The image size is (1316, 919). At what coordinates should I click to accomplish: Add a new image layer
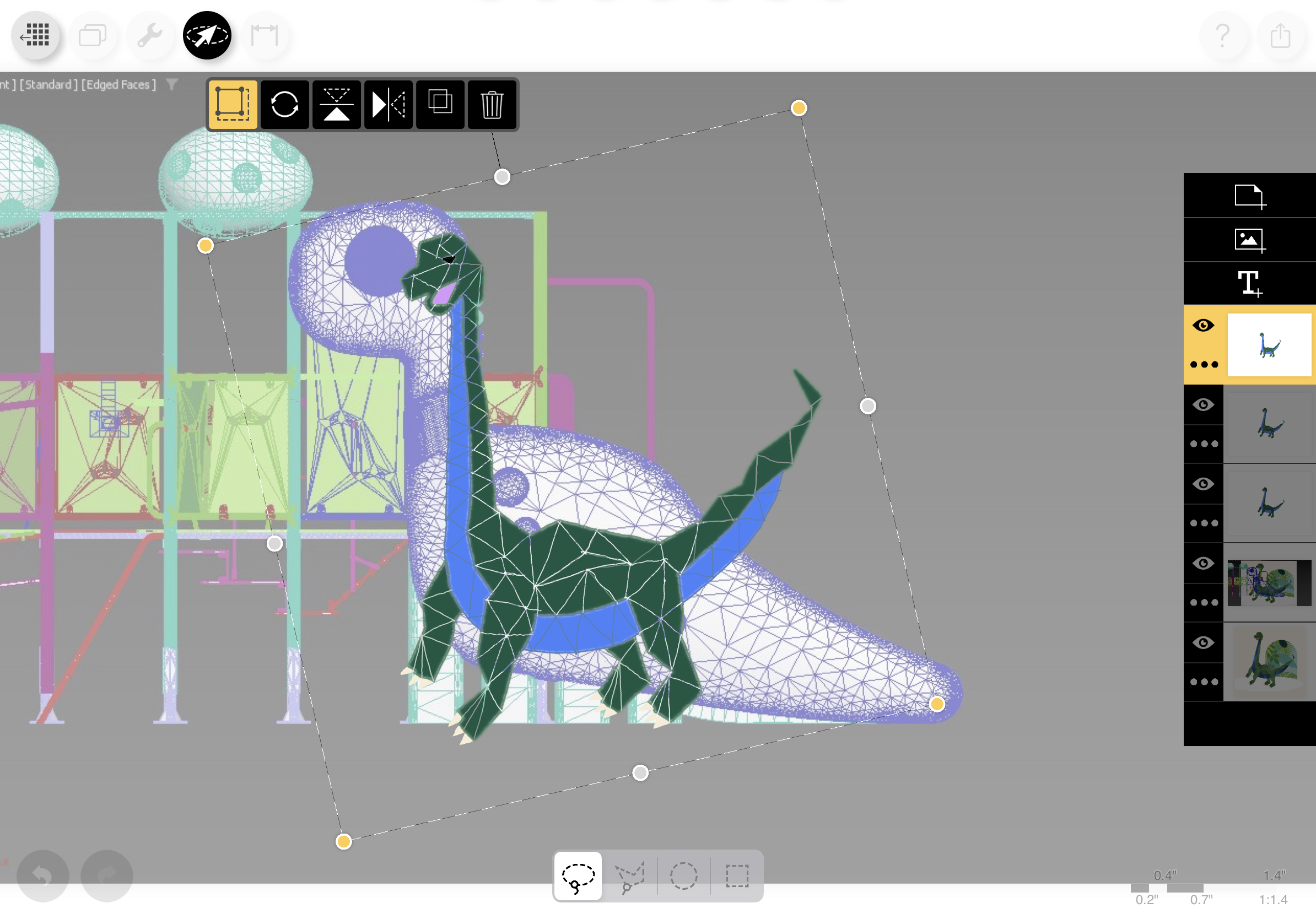pos(1249,240)
